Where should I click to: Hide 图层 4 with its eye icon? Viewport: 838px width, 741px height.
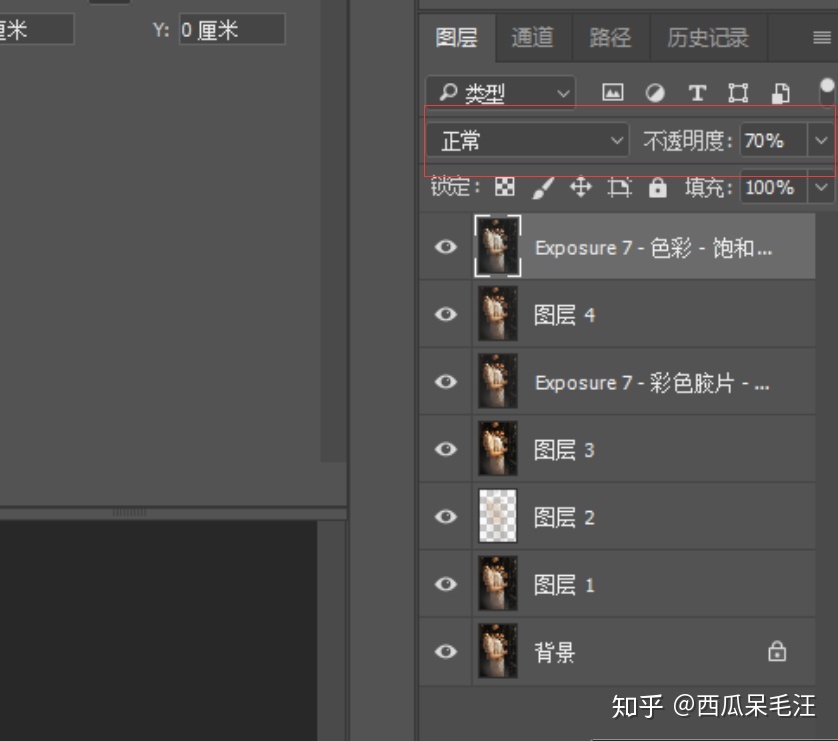[446, 314]
